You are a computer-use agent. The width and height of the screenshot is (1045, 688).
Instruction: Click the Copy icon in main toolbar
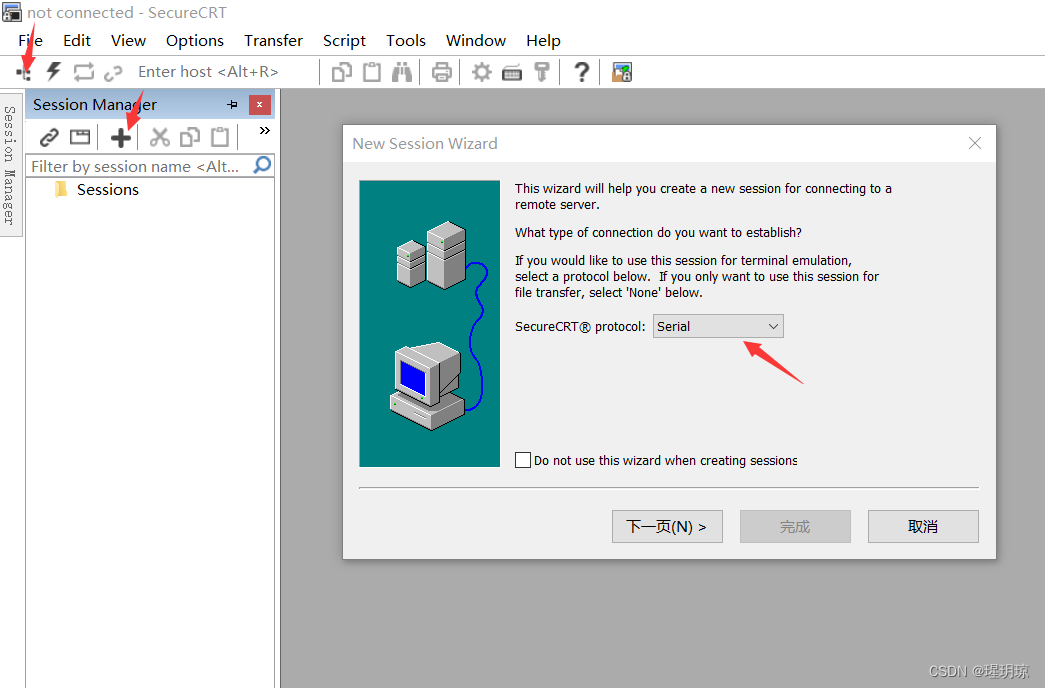342,71
